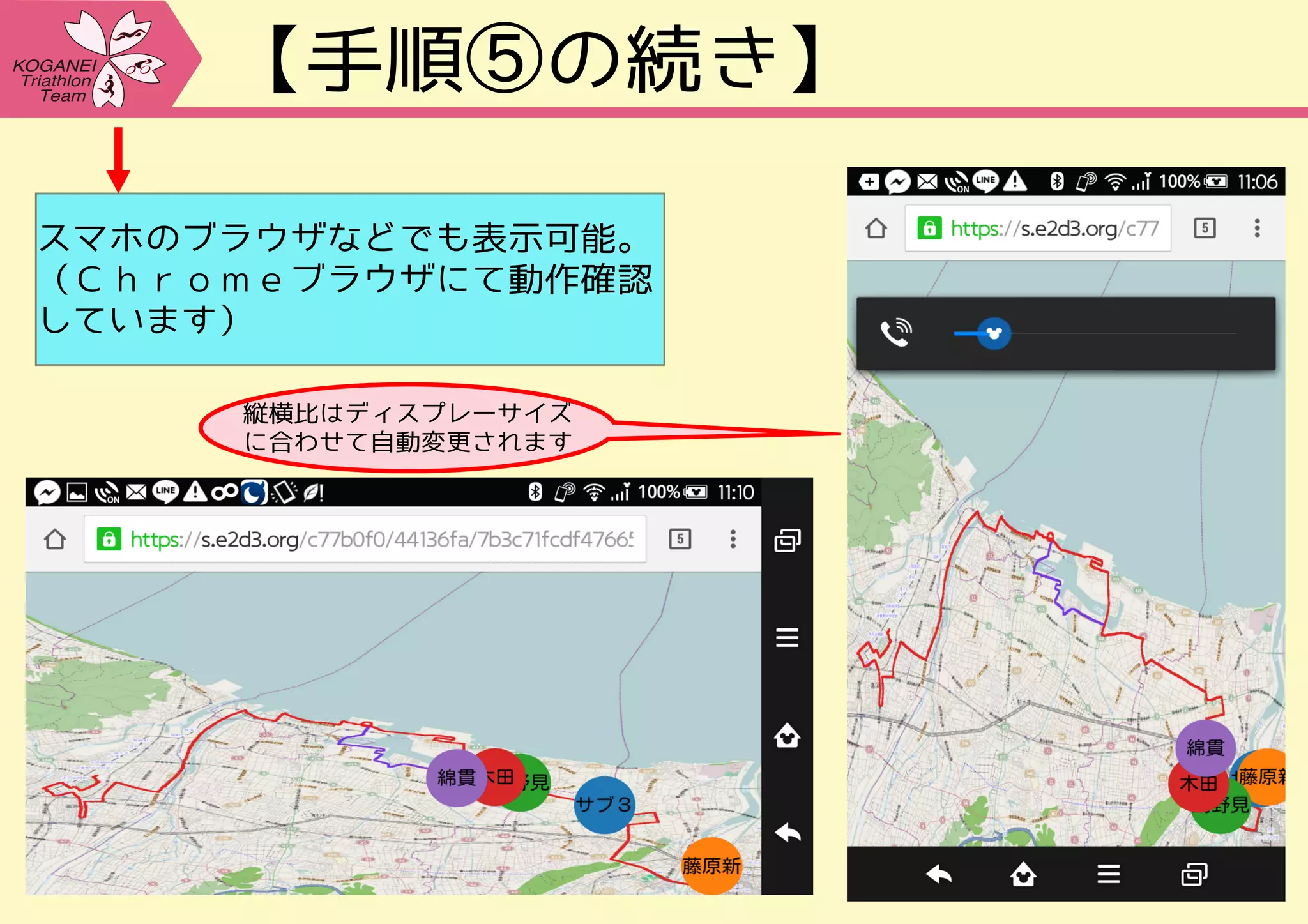Open the three-dot menu in the landscape browser
The image size is (1308, 924).
733,539
